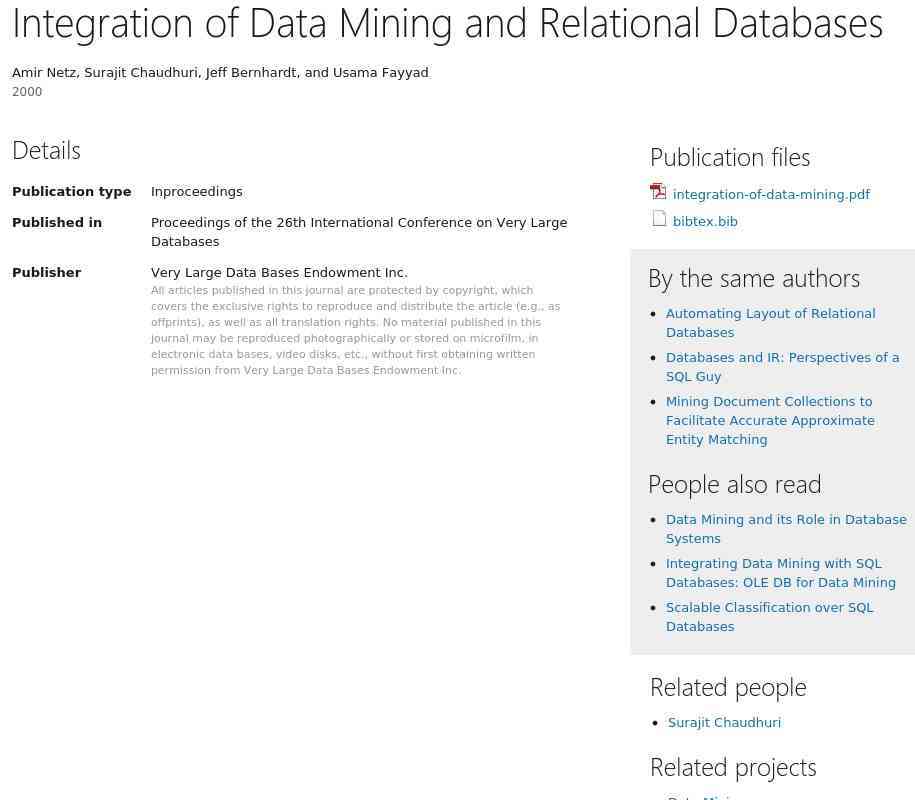
Task: Download the bibtex.bib file
Action: [x=705, y=222]
